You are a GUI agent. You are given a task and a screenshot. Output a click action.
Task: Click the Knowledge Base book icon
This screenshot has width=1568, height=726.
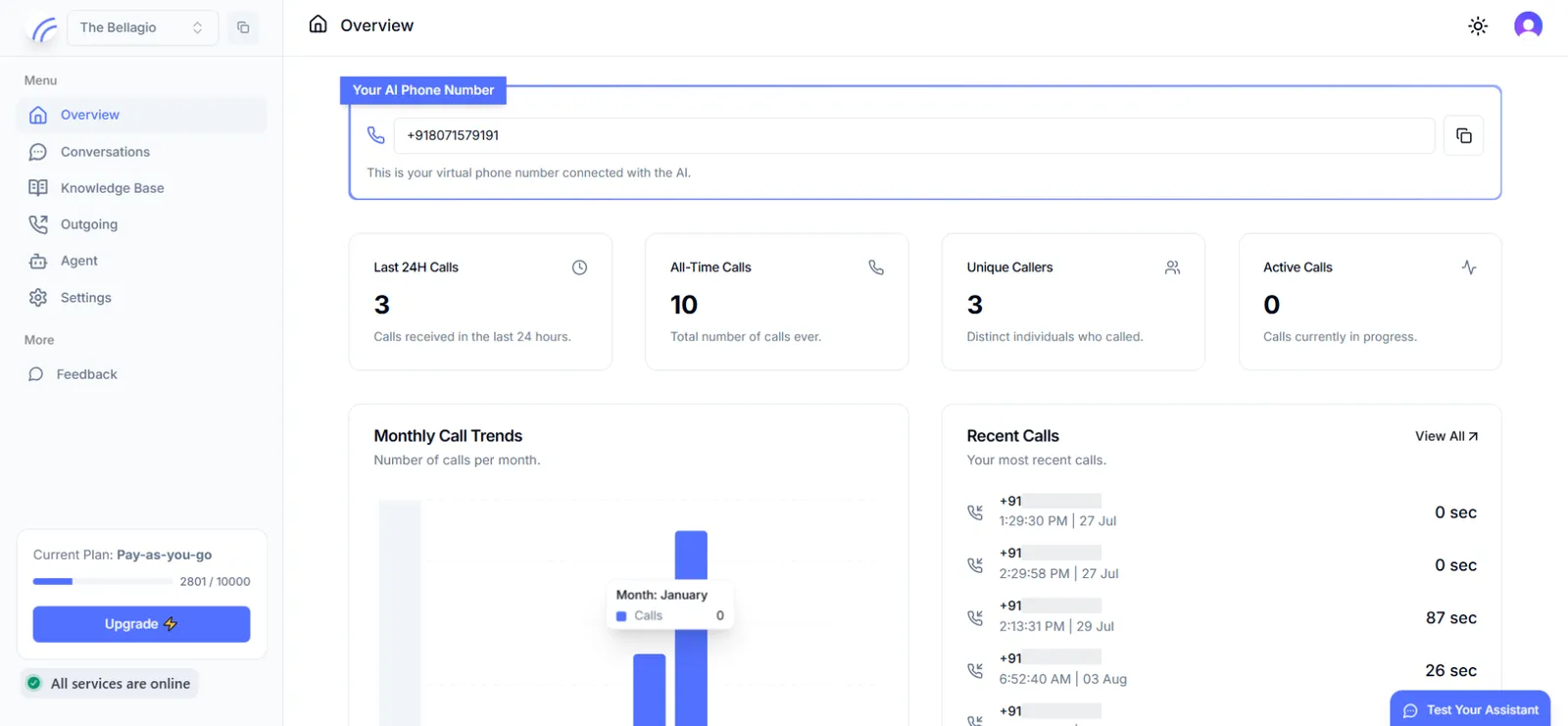[38, 188]
